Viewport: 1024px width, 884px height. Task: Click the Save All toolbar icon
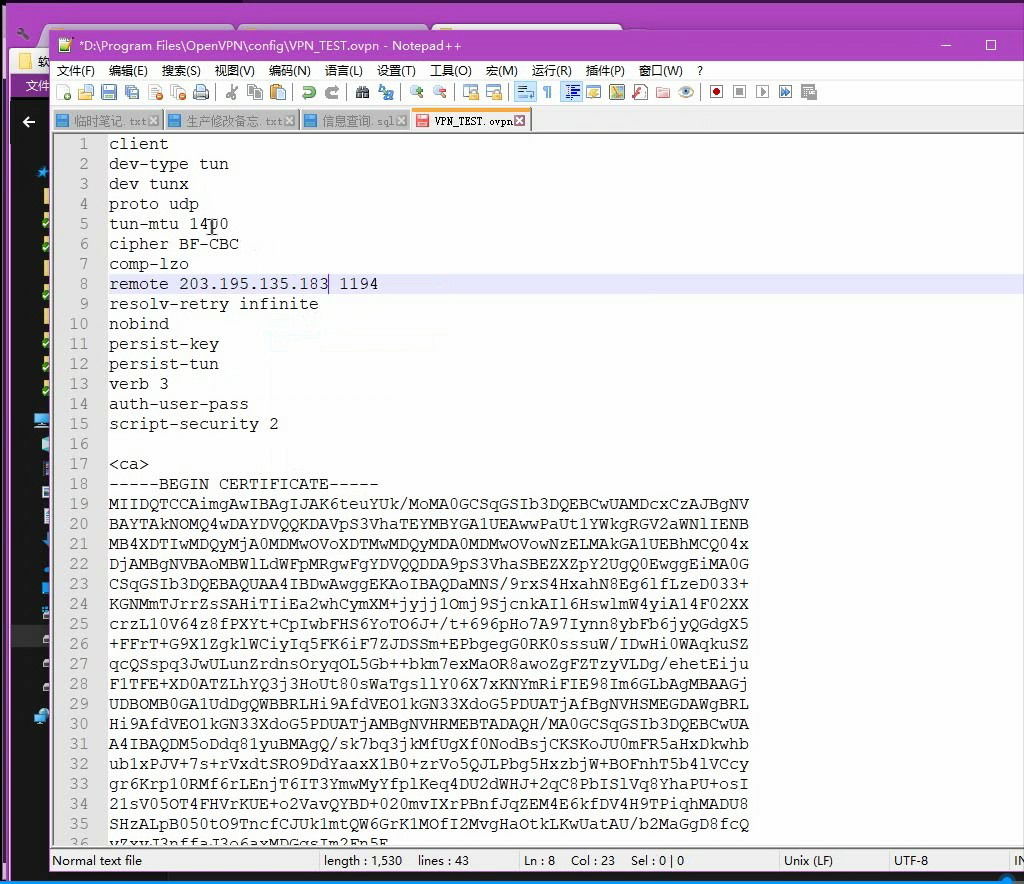[x=132, y=92]
